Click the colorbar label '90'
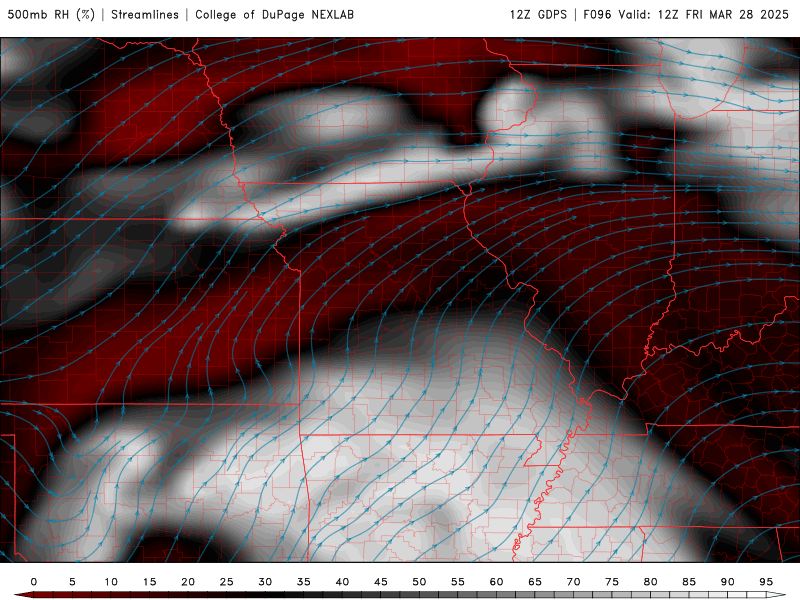Image resolution: width=800 pixels, height=600 pixels. coord(727,582)
